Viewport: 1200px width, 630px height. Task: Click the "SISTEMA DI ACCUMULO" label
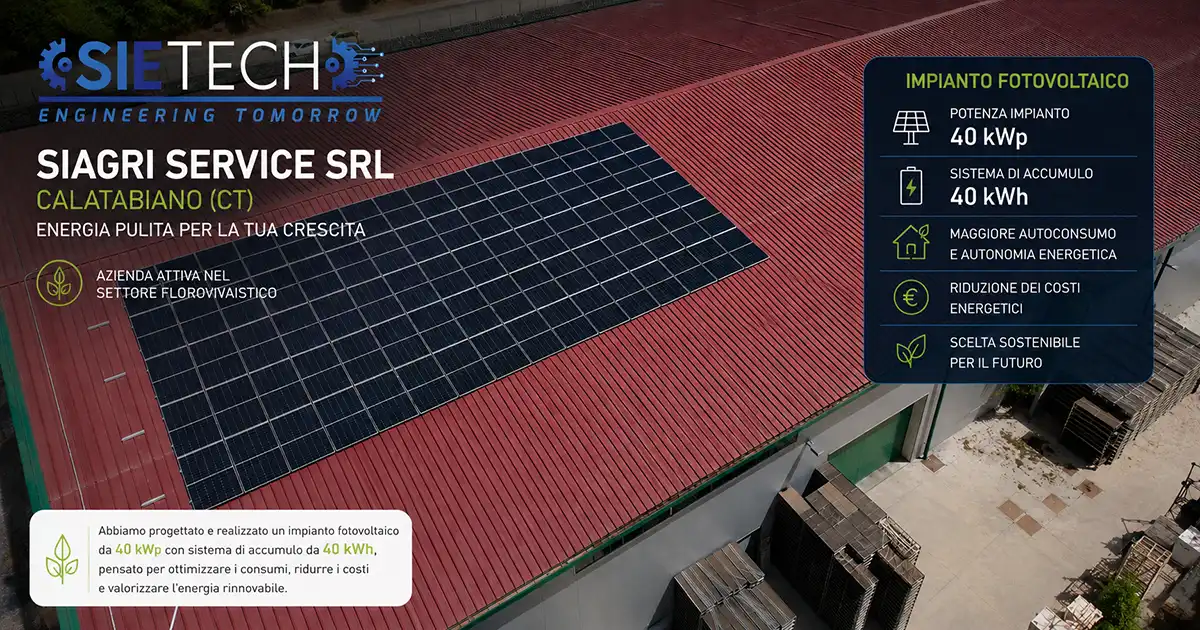(x=1021, y=174)
